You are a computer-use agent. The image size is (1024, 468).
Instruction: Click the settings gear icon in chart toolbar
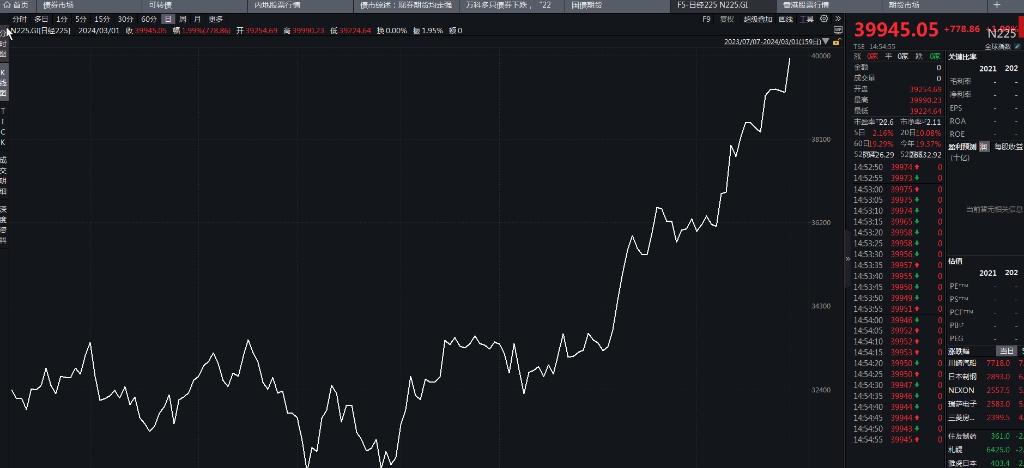pos(823,18)
